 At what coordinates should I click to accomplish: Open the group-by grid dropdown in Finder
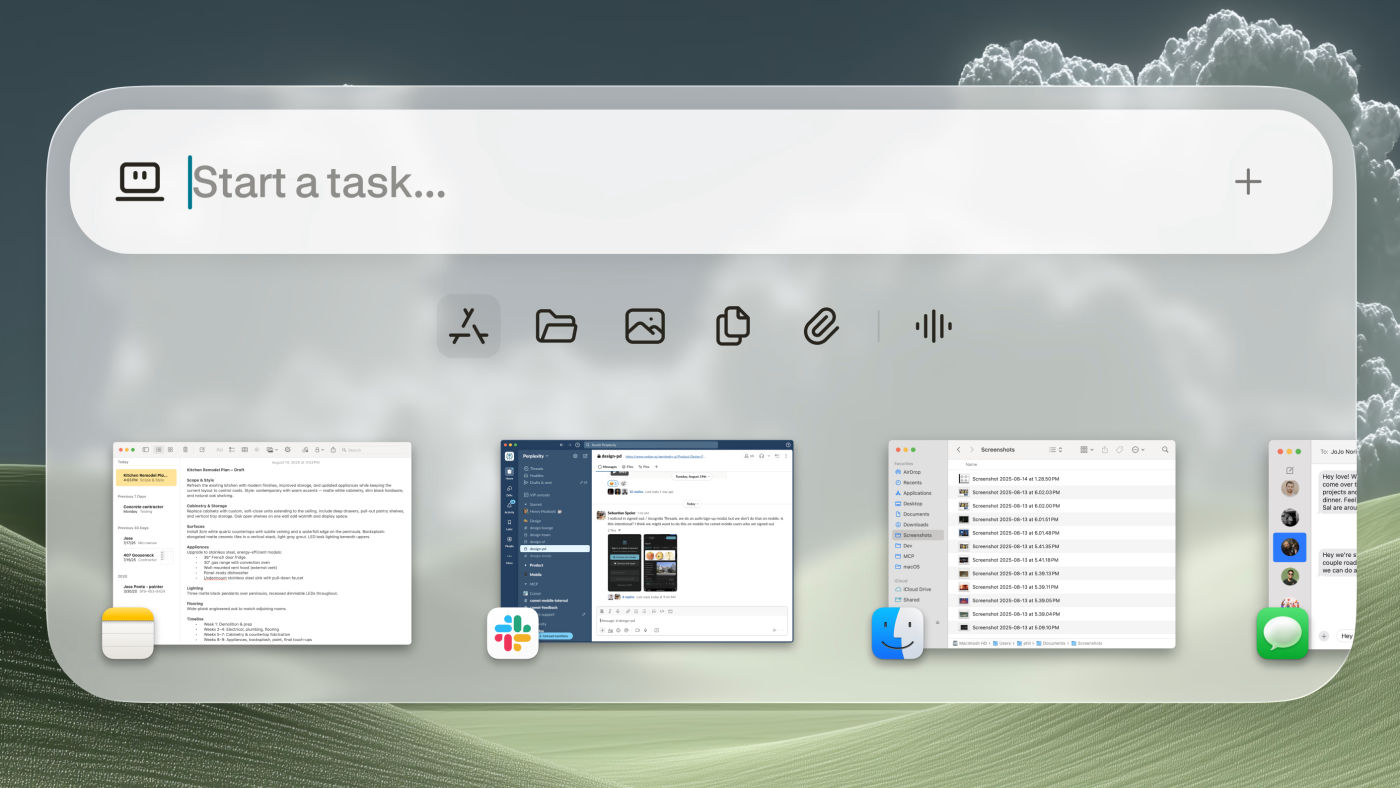tap(1085, 450)
